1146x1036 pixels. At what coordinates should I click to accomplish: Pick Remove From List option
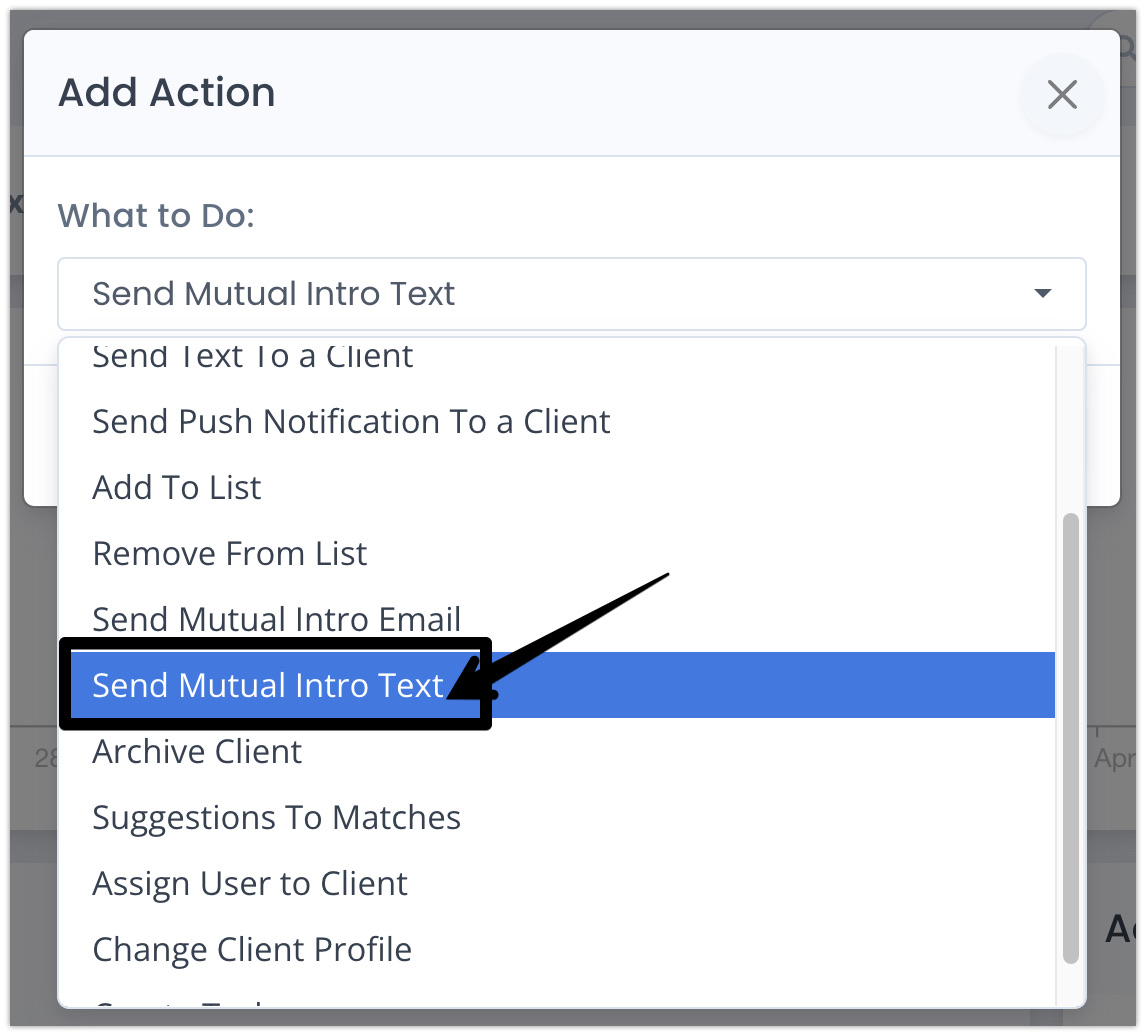pyautogui.click(x=230, y=554)
